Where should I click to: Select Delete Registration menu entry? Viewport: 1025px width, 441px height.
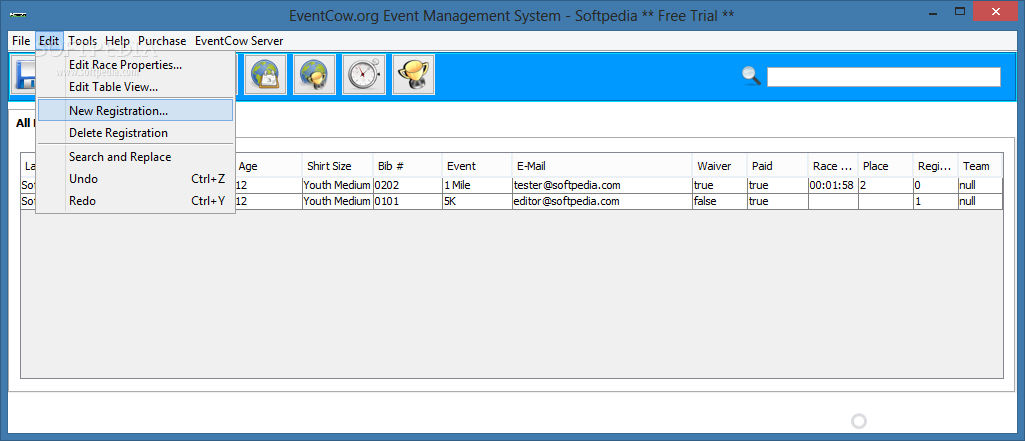click(135, 133)
